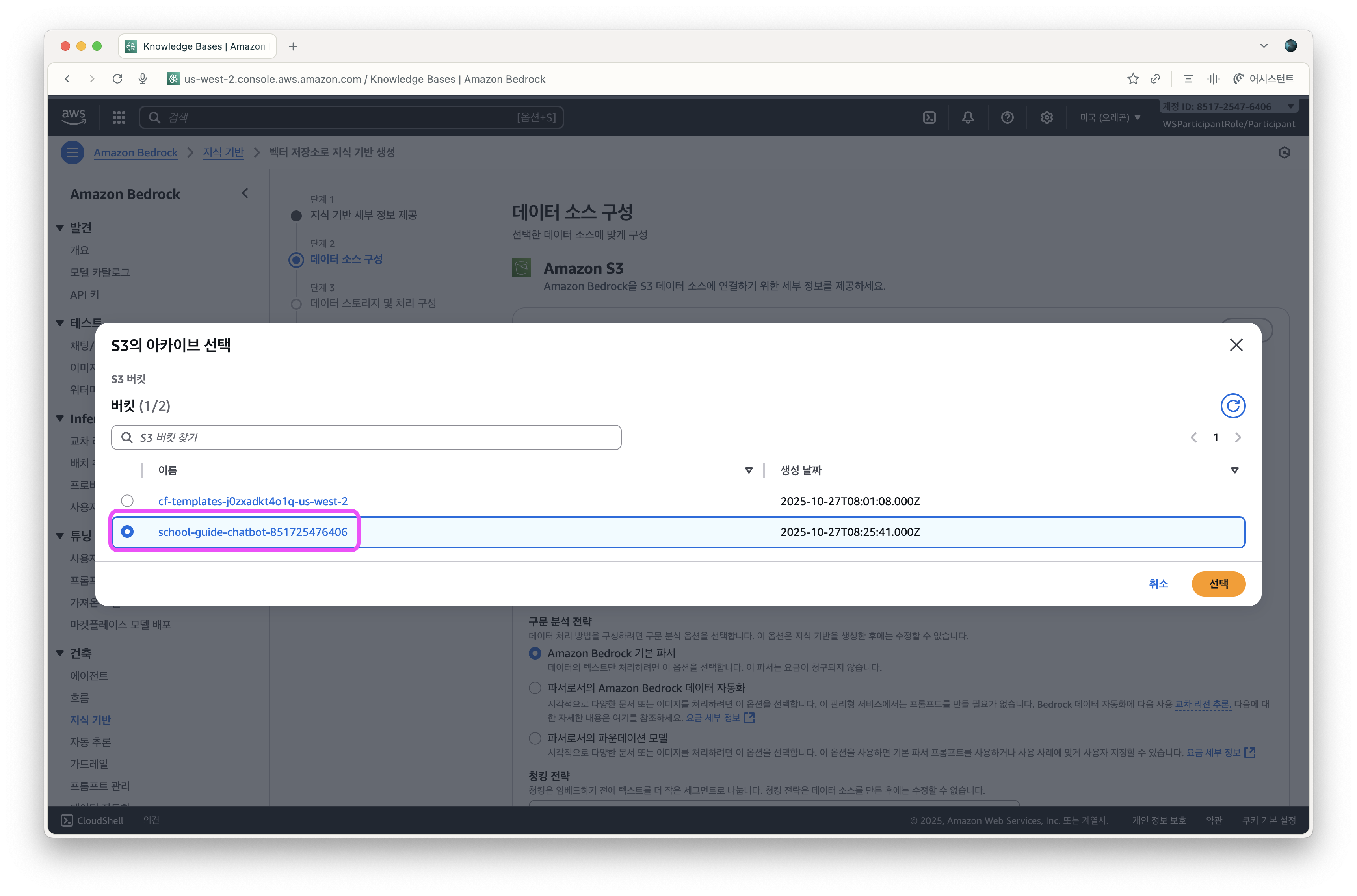
Task: Collapse the 테스트 sidebar section
Action: pos(60,323)
